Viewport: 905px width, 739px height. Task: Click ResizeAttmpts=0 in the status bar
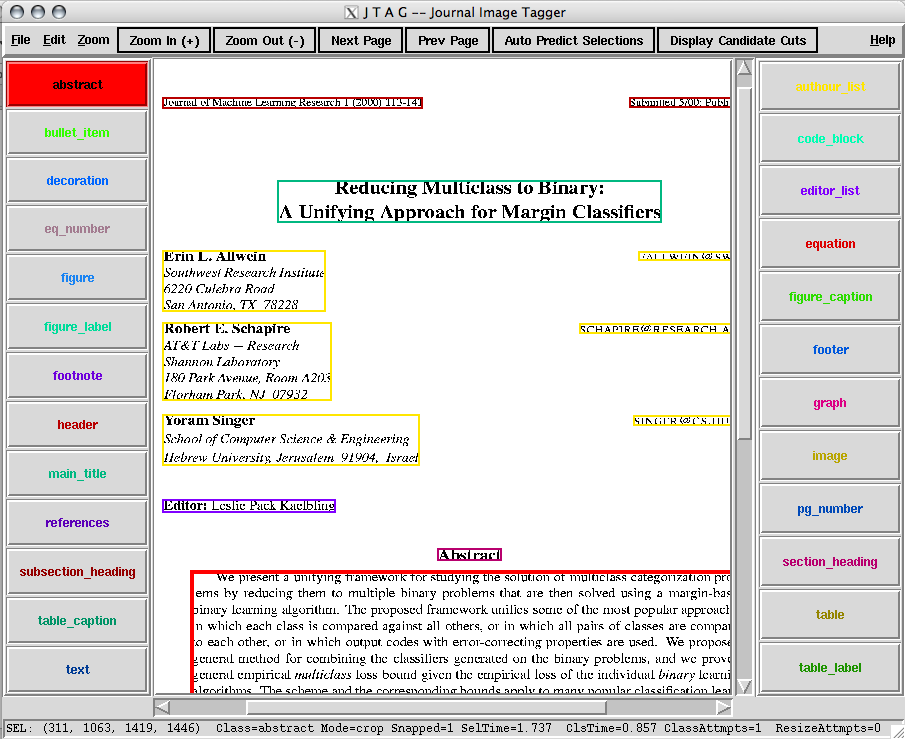[828, 728]
